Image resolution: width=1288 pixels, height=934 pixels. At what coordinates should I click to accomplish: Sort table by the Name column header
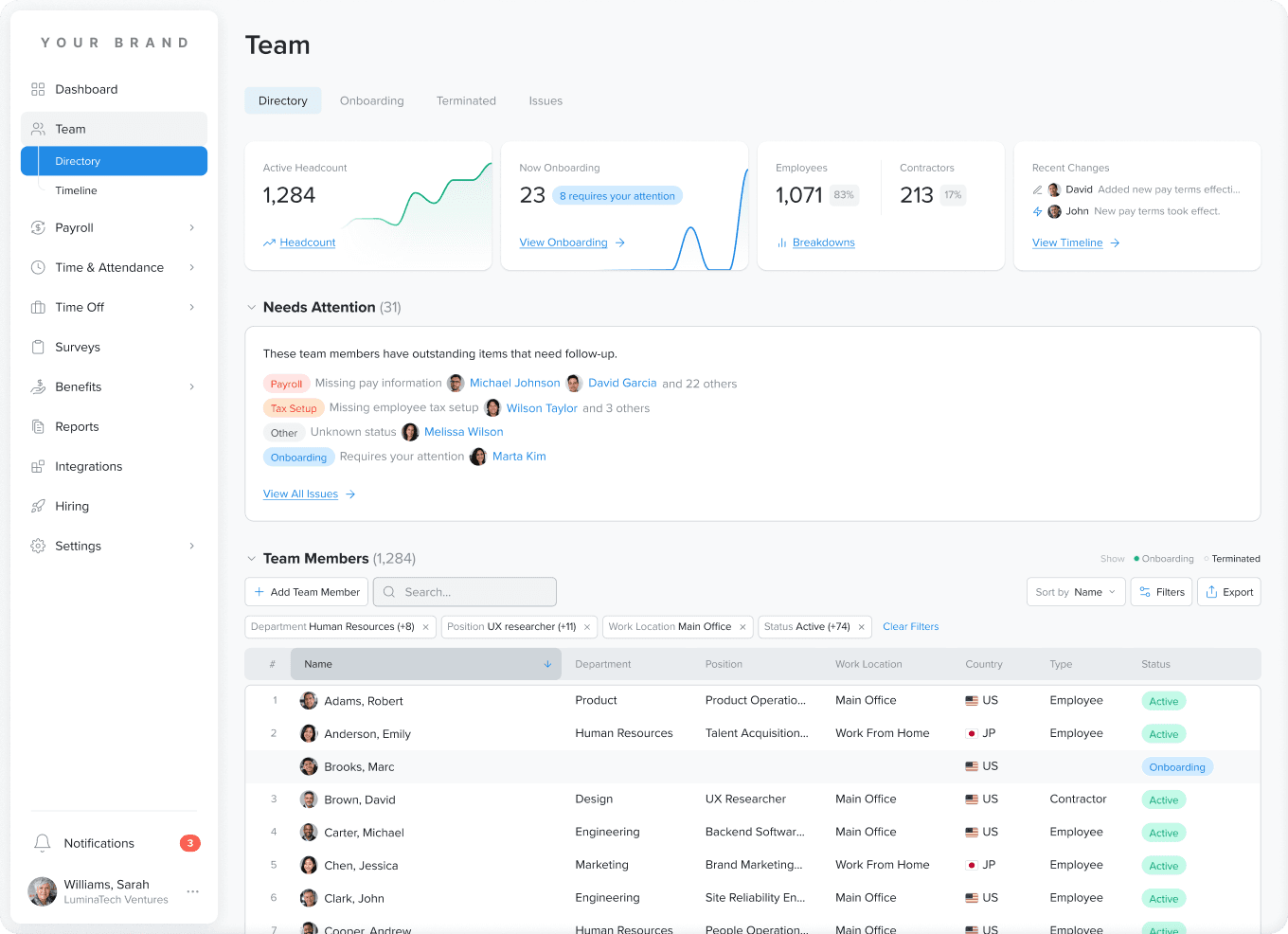tap(426, 664)
